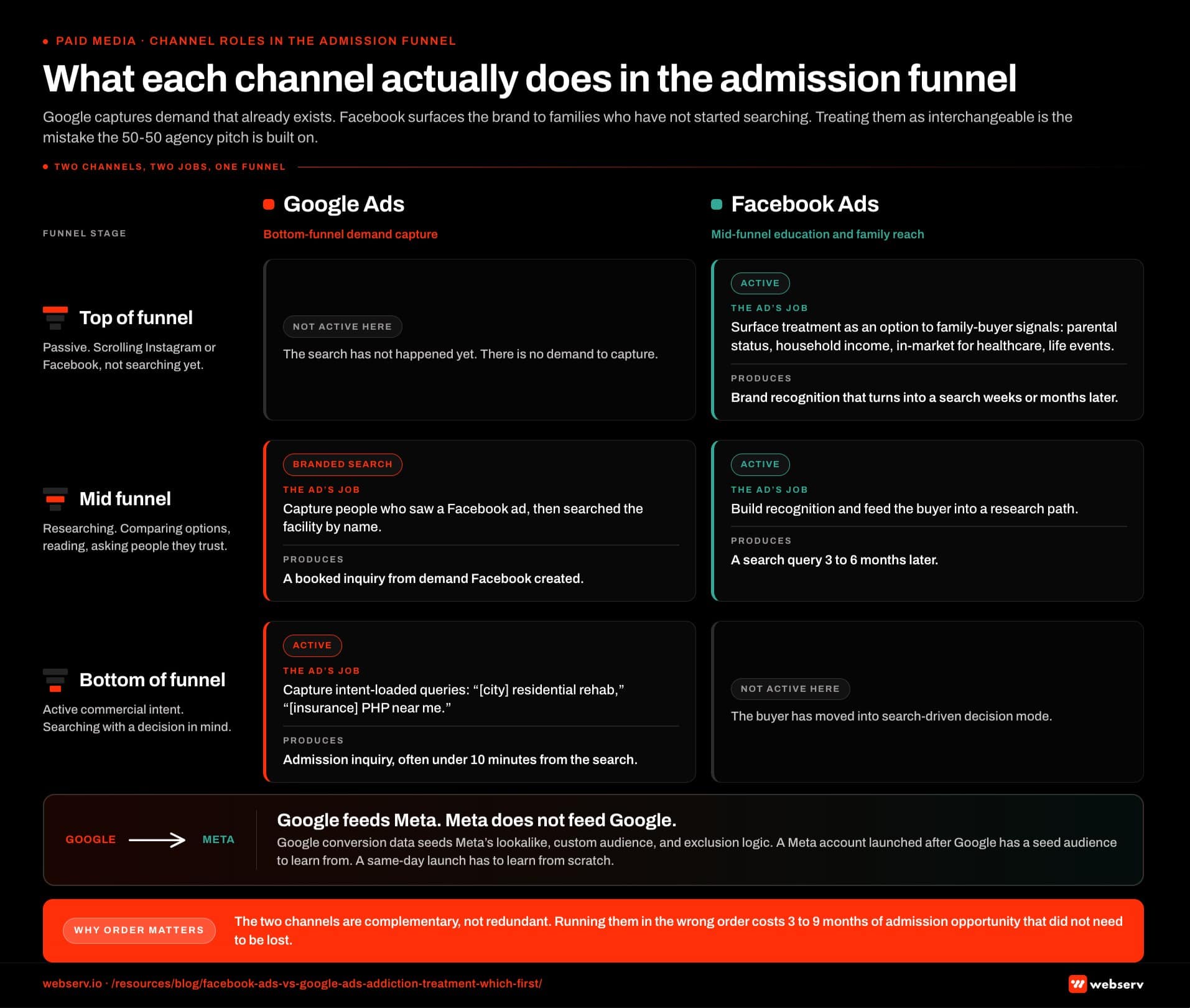This screenshot has height=1008, width=1190.
Task: Click 'Google feeds Meta. Meta does not feed Google.'
Action: pyautogui.click(x=476, y=820)
